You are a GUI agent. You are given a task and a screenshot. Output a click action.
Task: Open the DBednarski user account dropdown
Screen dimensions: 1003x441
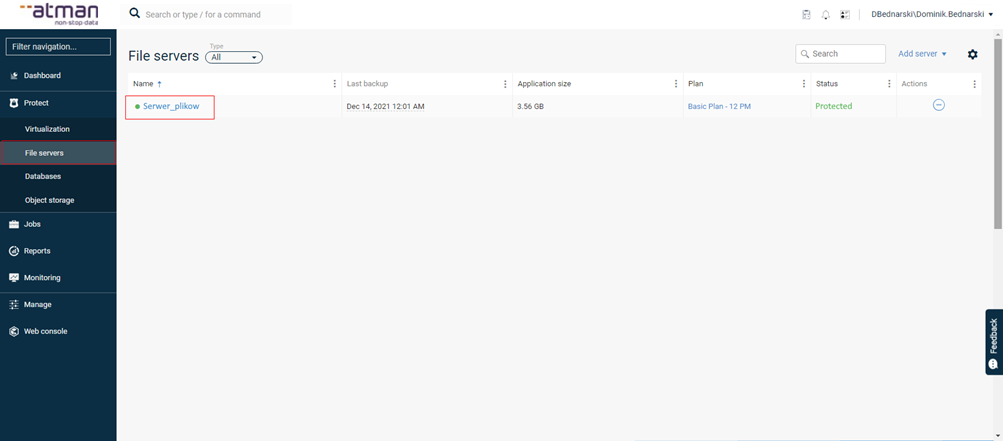pos(931,15)
